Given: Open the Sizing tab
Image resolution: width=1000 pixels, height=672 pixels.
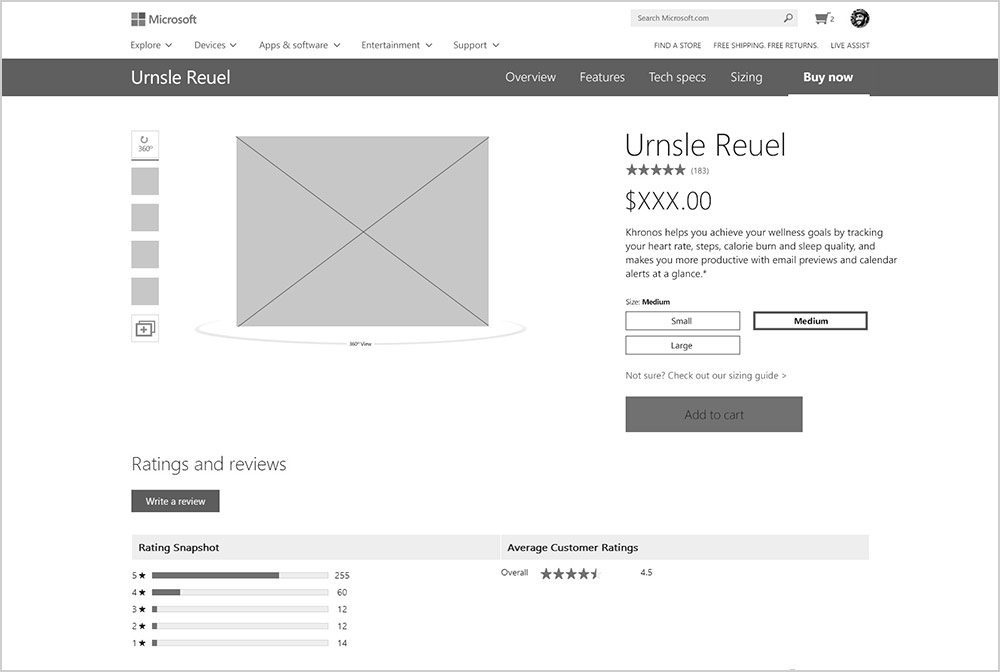Looking at the screenshot, I should [x=746, y=77].
